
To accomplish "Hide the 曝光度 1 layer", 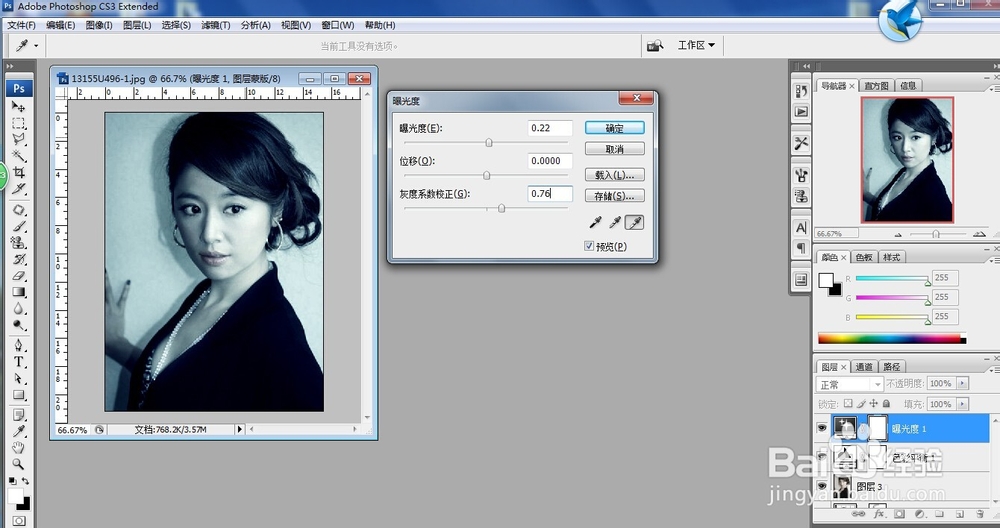I will [x=822, y=428].
